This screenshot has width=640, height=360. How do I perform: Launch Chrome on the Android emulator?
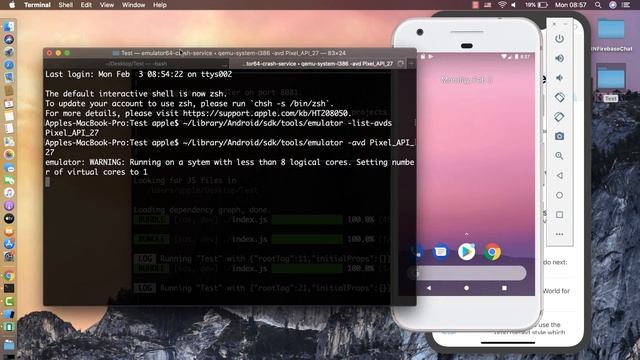click(492, 252)
